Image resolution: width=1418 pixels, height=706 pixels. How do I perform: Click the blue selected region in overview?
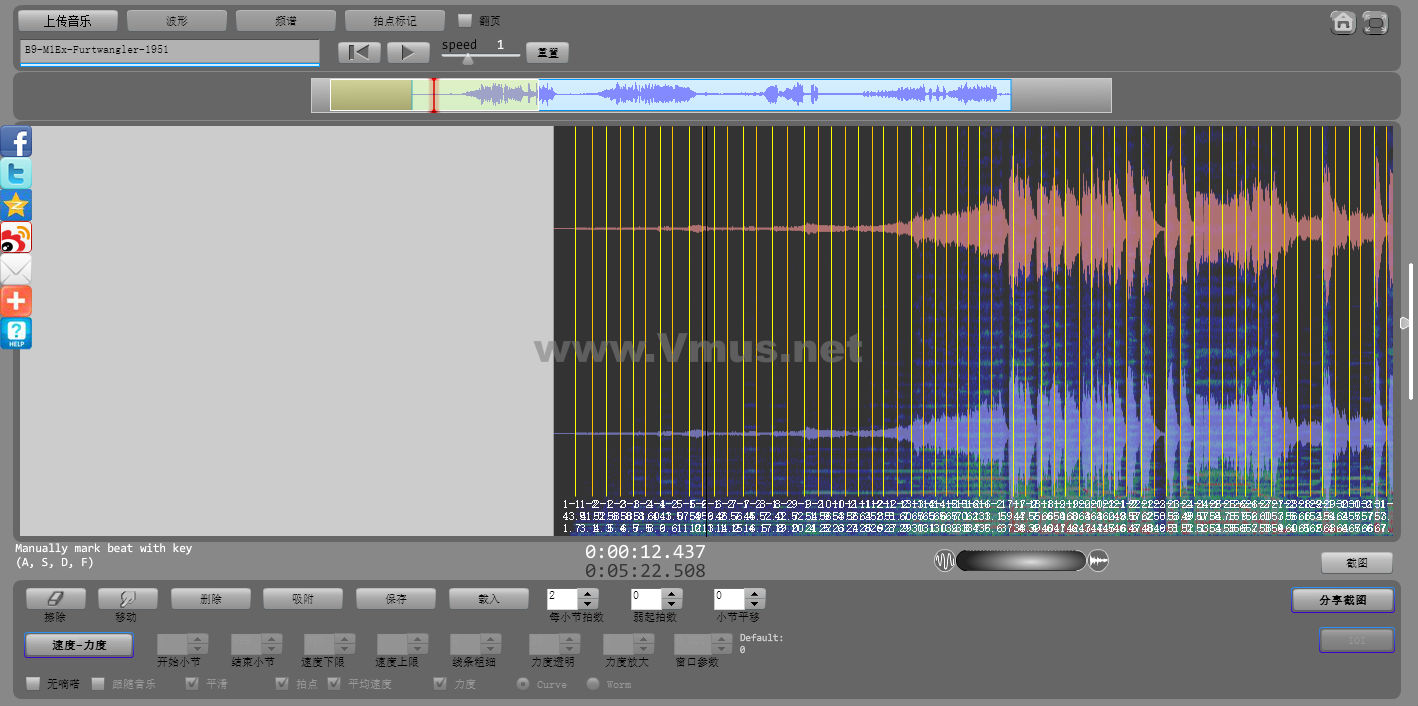(774, 95)
